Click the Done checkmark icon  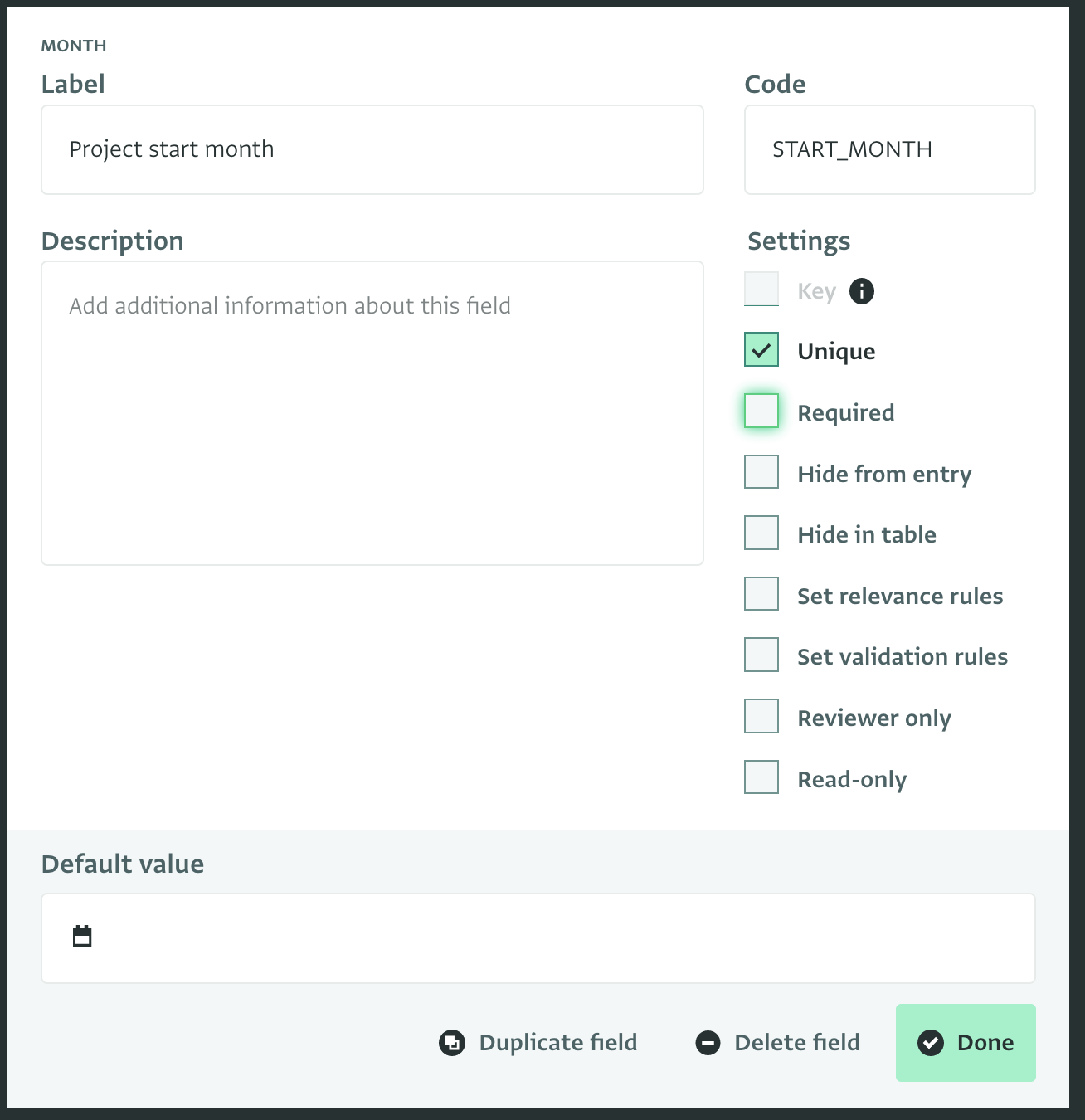[x=931, y=1043]
